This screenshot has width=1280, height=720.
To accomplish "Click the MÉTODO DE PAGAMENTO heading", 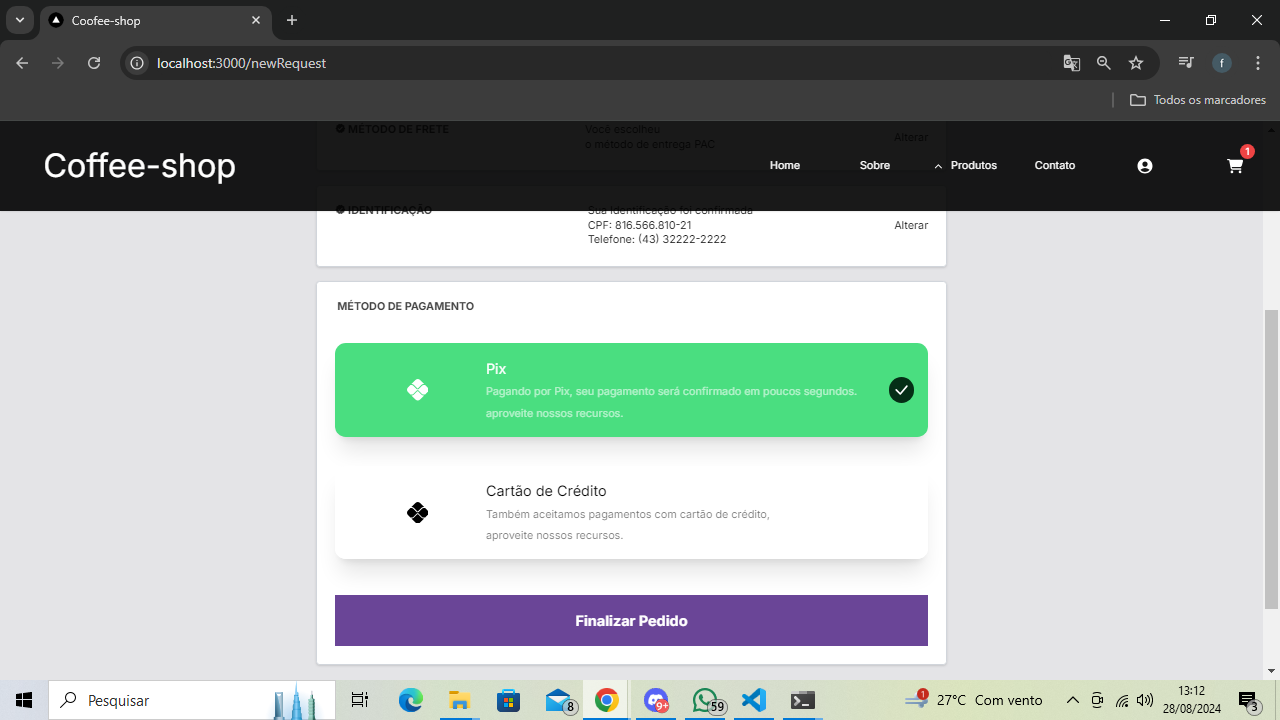I will 406,306.
